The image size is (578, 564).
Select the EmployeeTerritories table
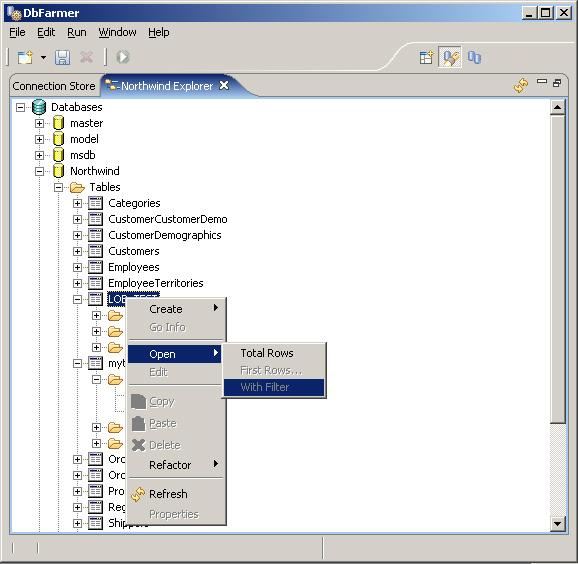point(156,283)
